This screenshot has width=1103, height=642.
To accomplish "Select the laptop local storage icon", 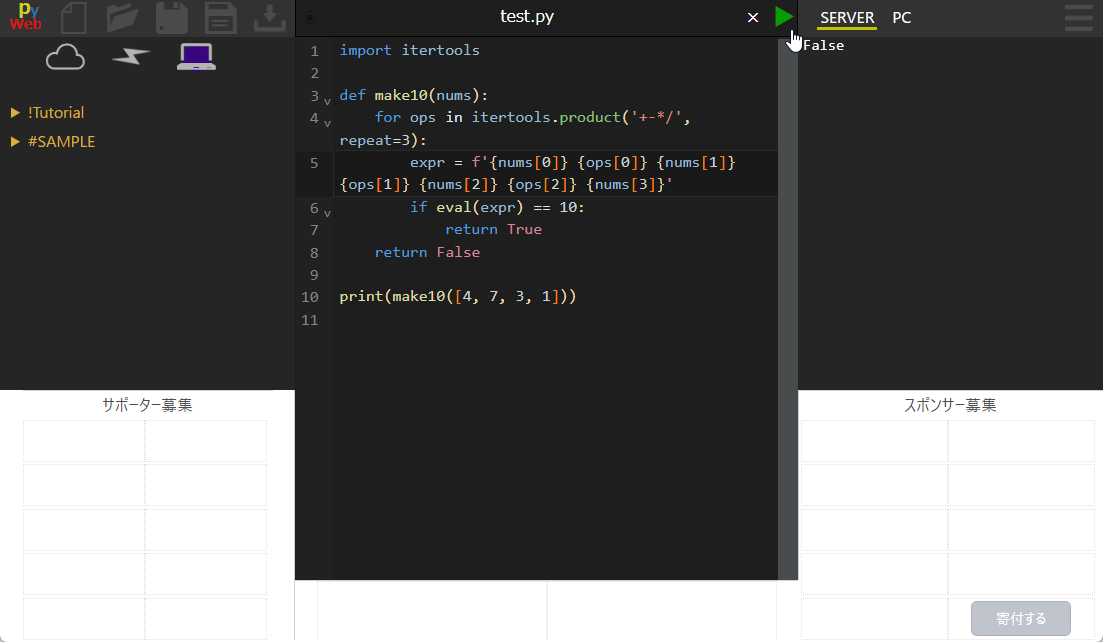I will 196,57.
